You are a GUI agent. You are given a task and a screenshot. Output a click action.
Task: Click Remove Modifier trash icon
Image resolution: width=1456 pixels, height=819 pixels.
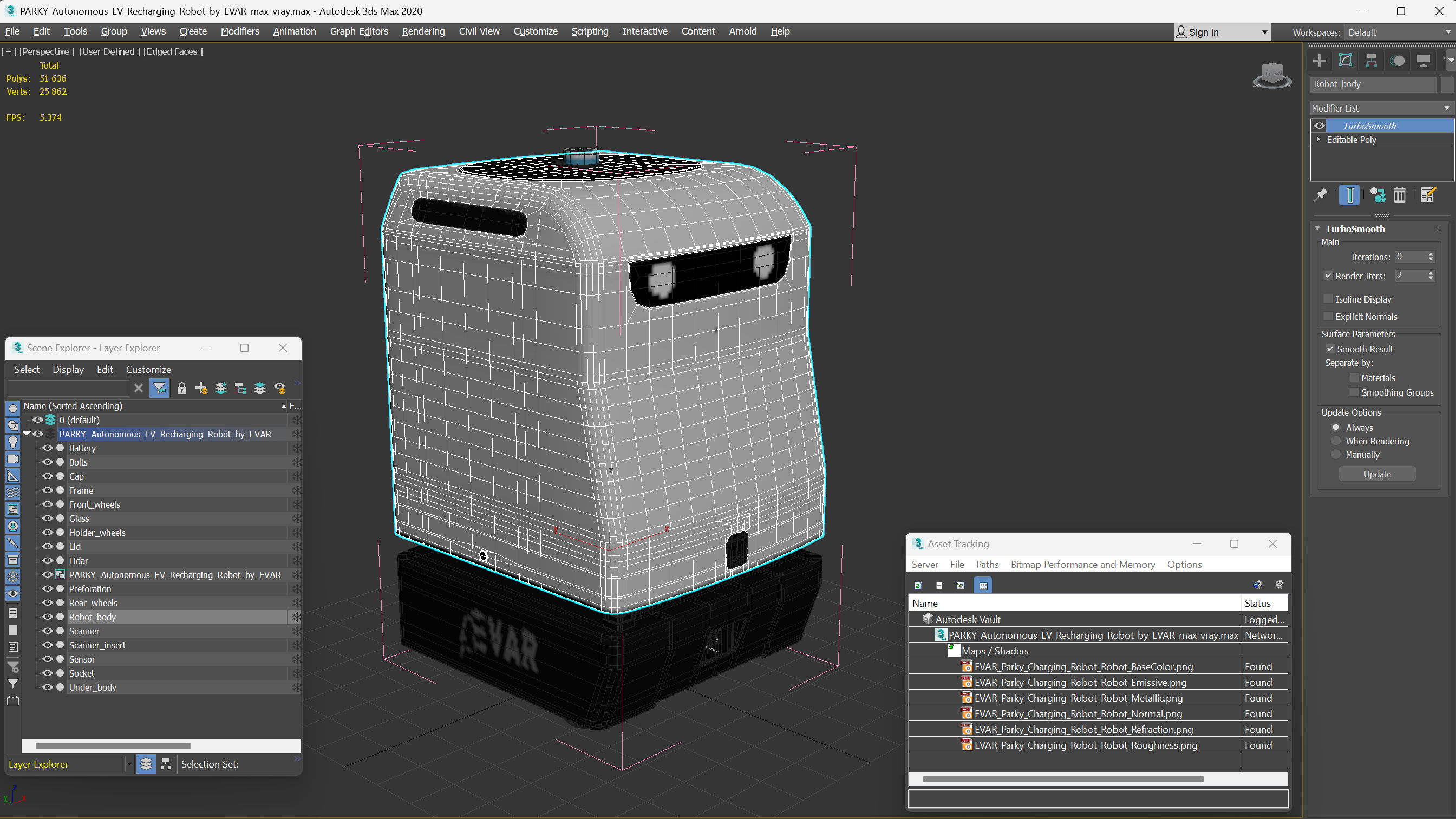[1400, 195]
